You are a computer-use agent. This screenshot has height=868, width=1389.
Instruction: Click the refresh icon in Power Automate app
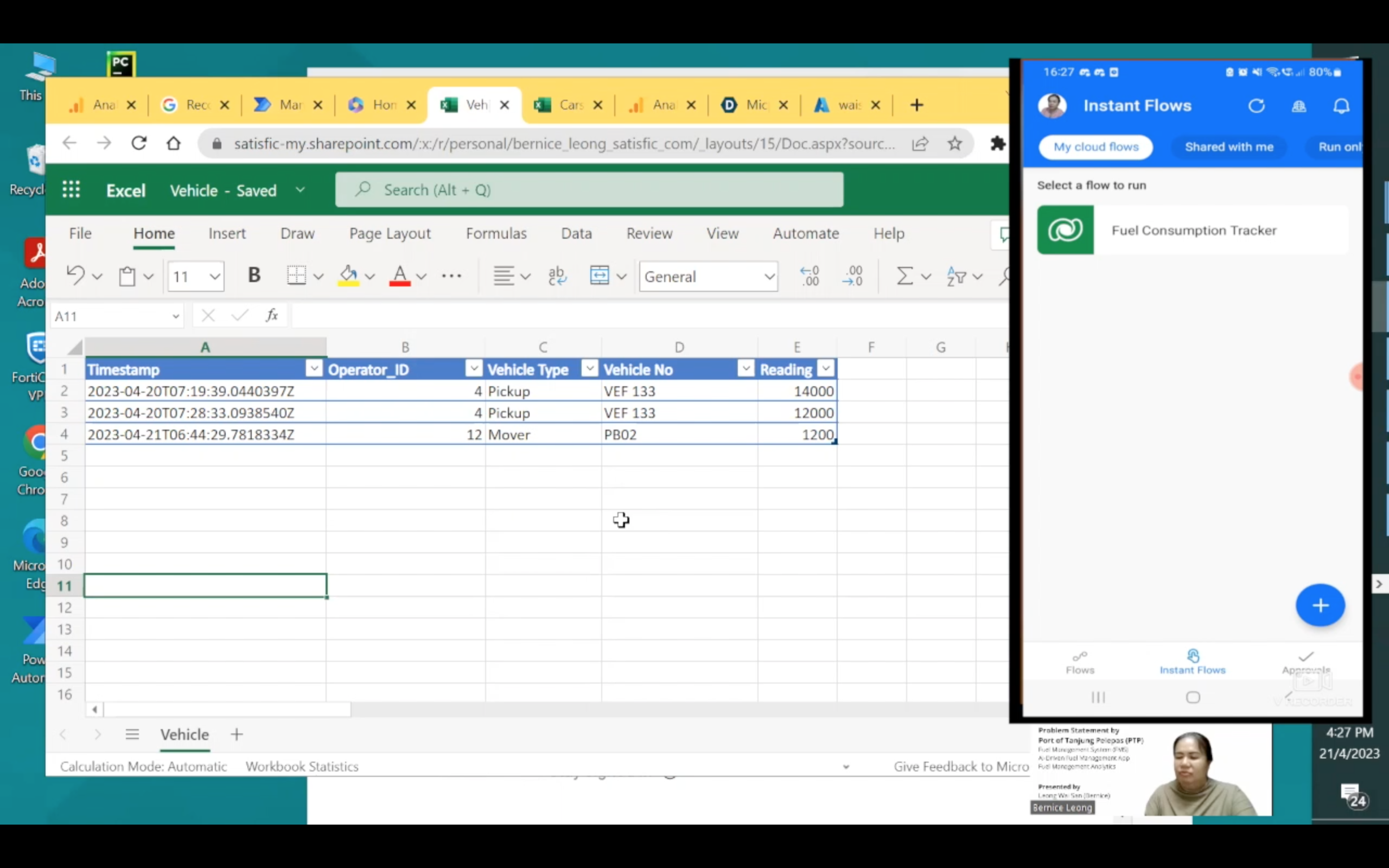(1257, 106)
